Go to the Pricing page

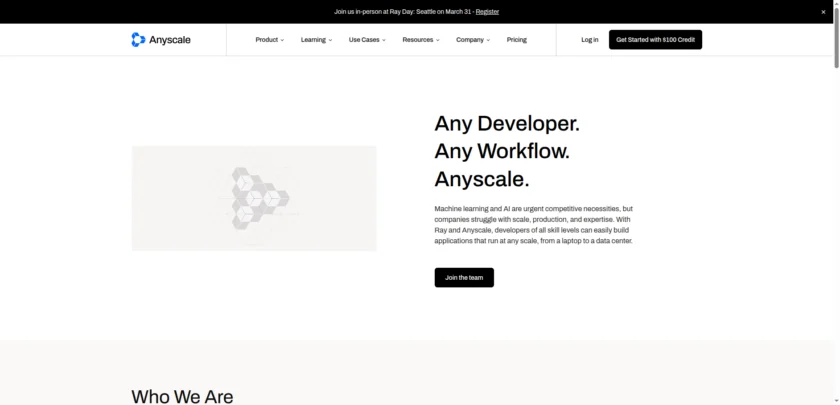pos(516,40)
